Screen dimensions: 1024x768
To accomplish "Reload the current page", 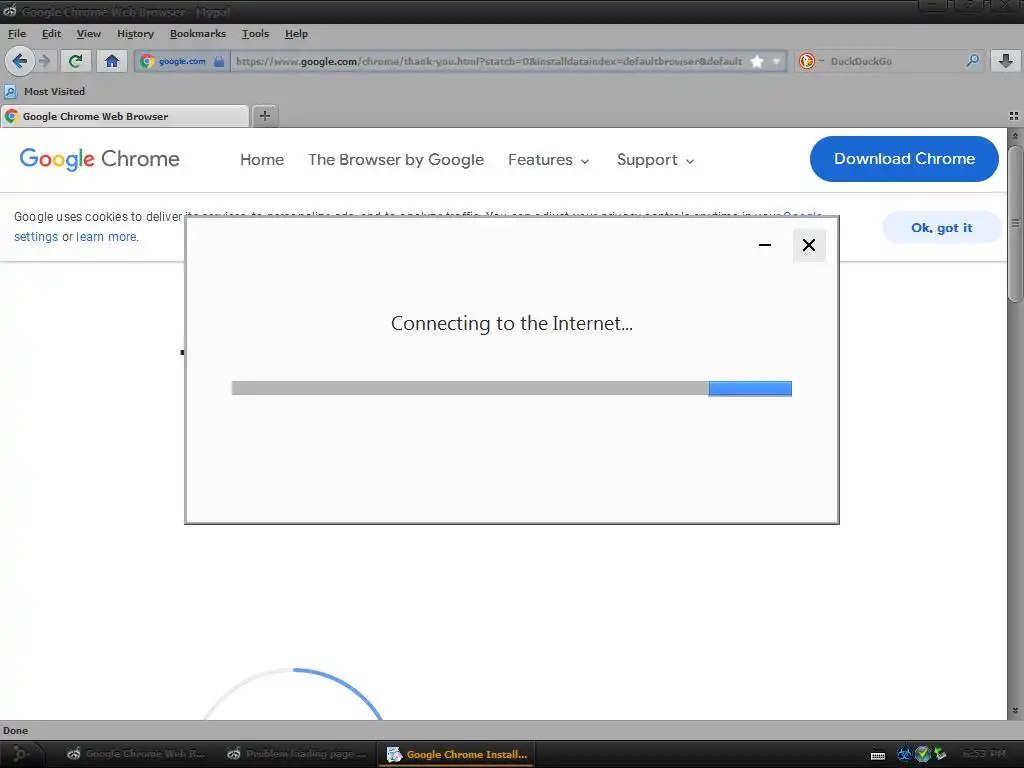I will [76, 61].
